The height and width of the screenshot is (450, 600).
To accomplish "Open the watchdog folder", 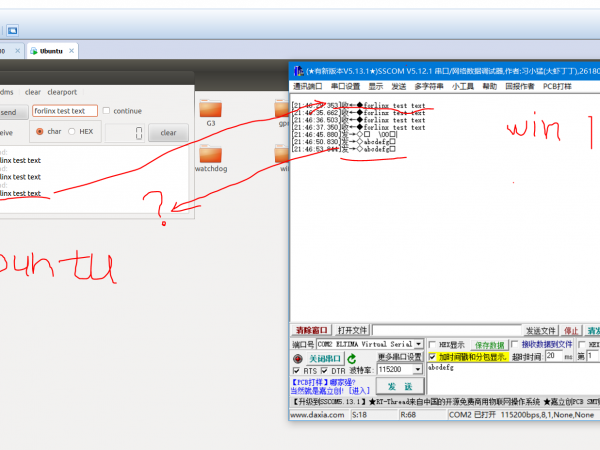I will [x=211, y=155].
